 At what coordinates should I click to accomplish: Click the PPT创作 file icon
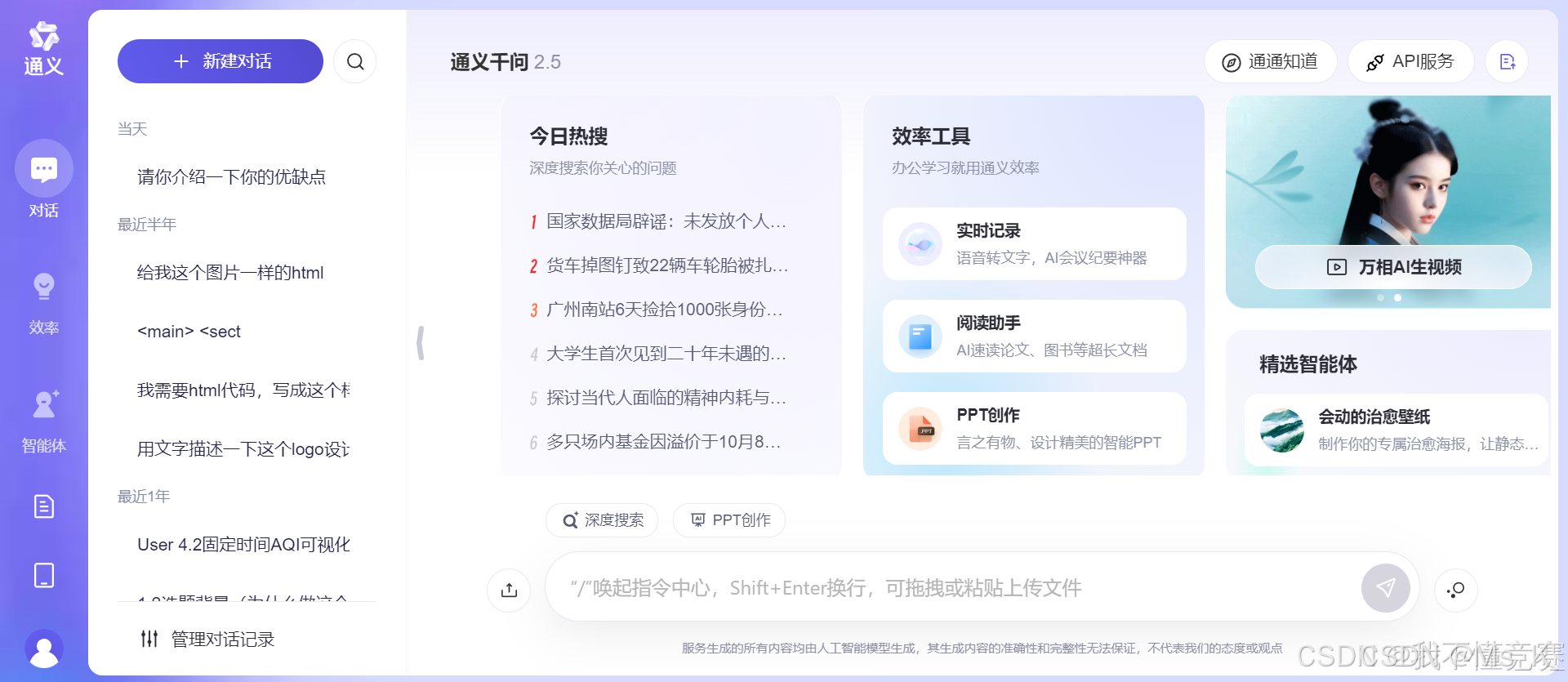pyautogui.click(x=920, y=428)
